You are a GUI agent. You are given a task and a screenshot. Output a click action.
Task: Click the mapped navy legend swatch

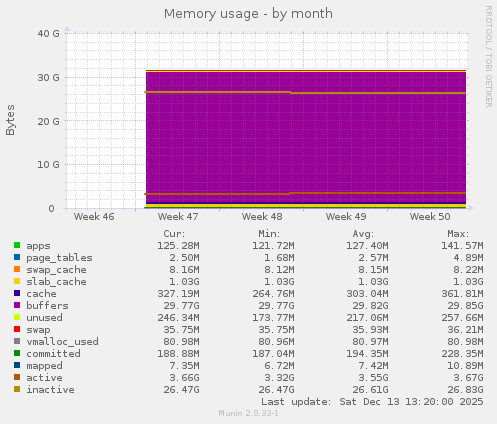17,365
